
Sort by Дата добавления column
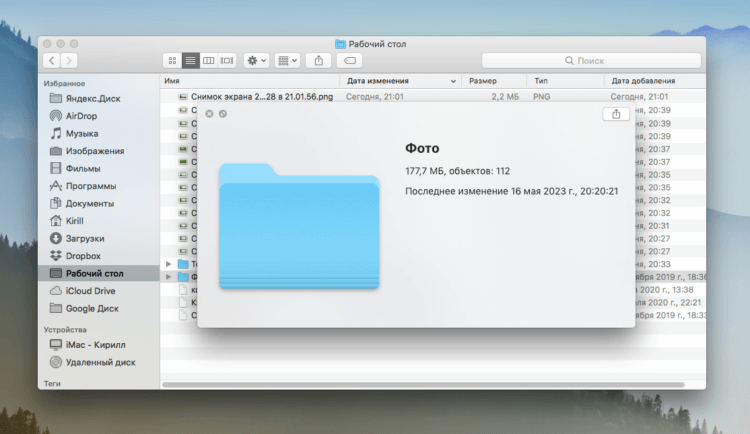click(x=643, y=81)
